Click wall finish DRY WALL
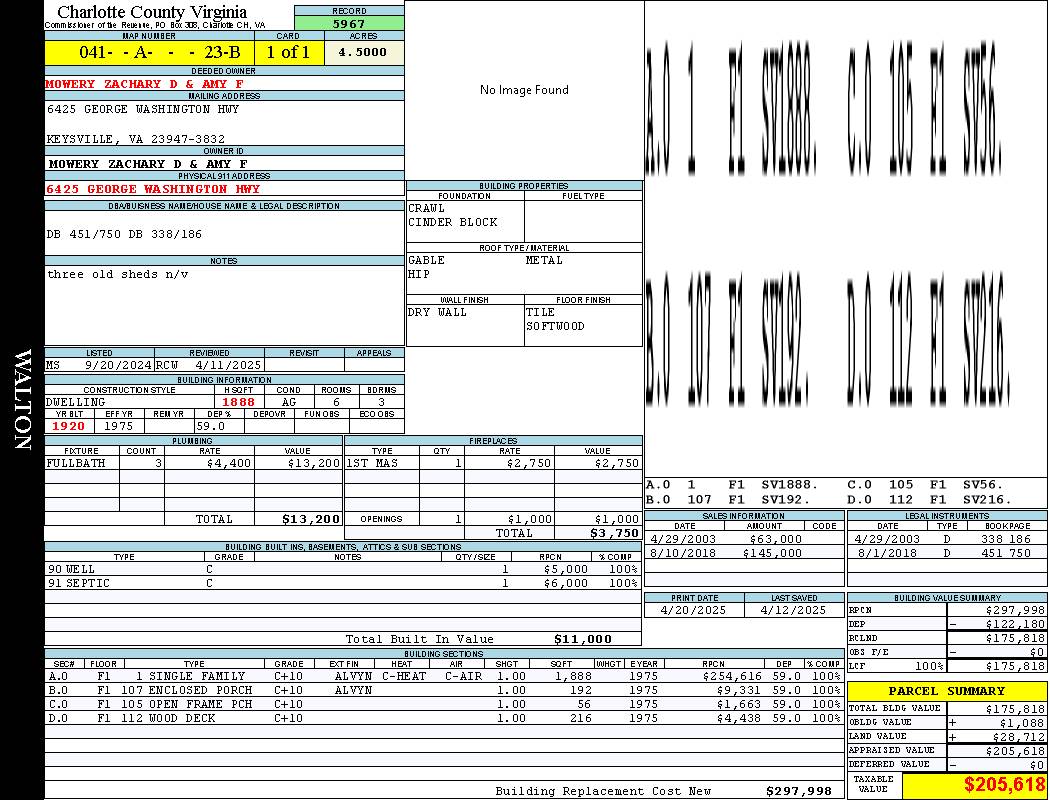Screen dimensions: 1050x800 [437, 312]
